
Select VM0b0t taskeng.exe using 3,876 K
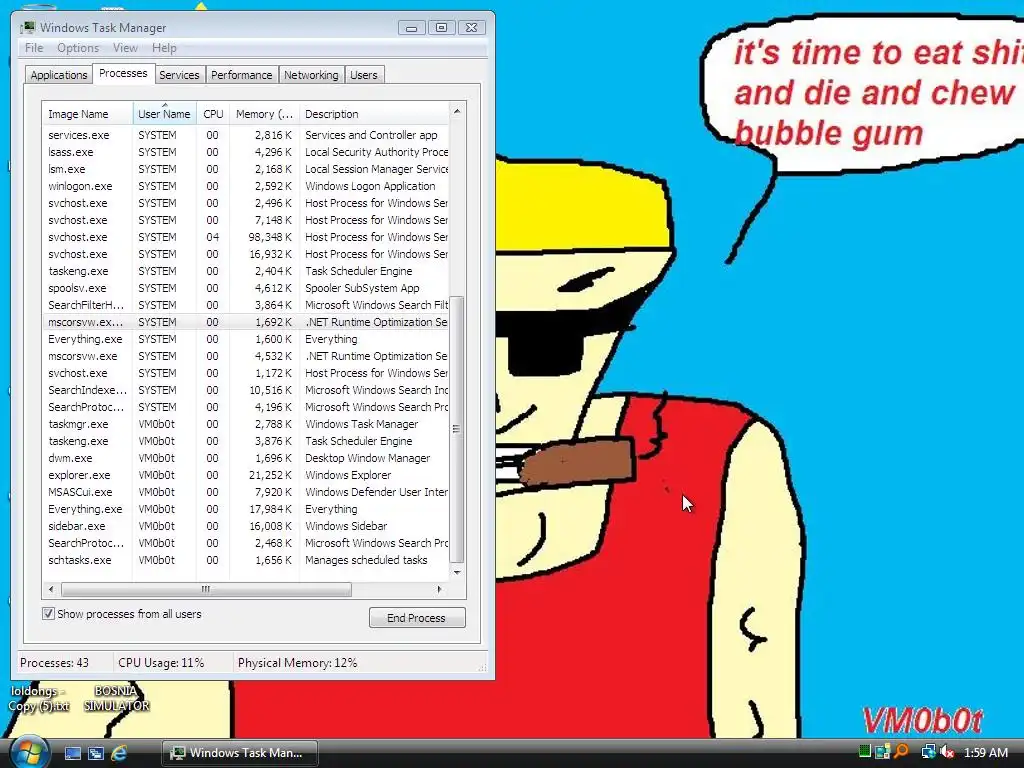246,441
